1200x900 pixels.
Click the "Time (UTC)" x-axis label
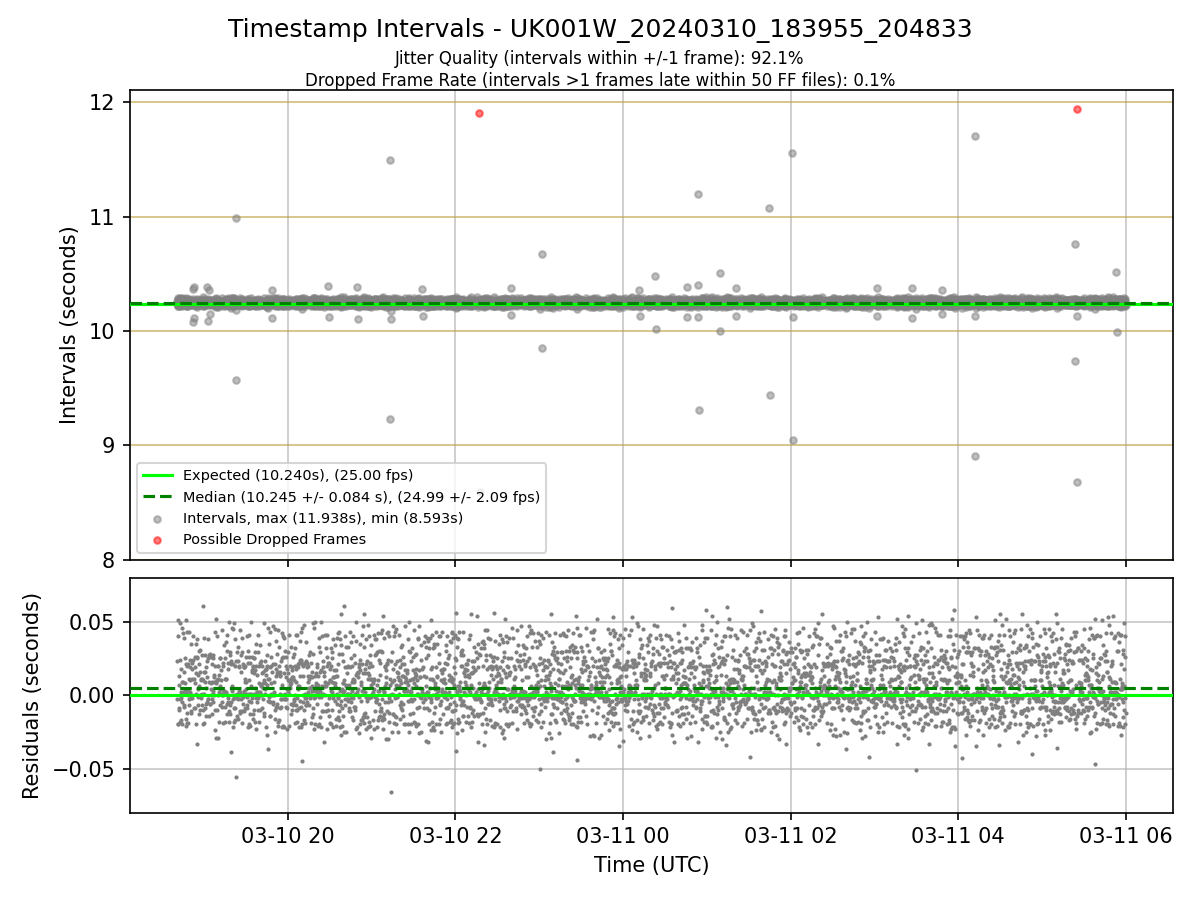tap(651, 865)
